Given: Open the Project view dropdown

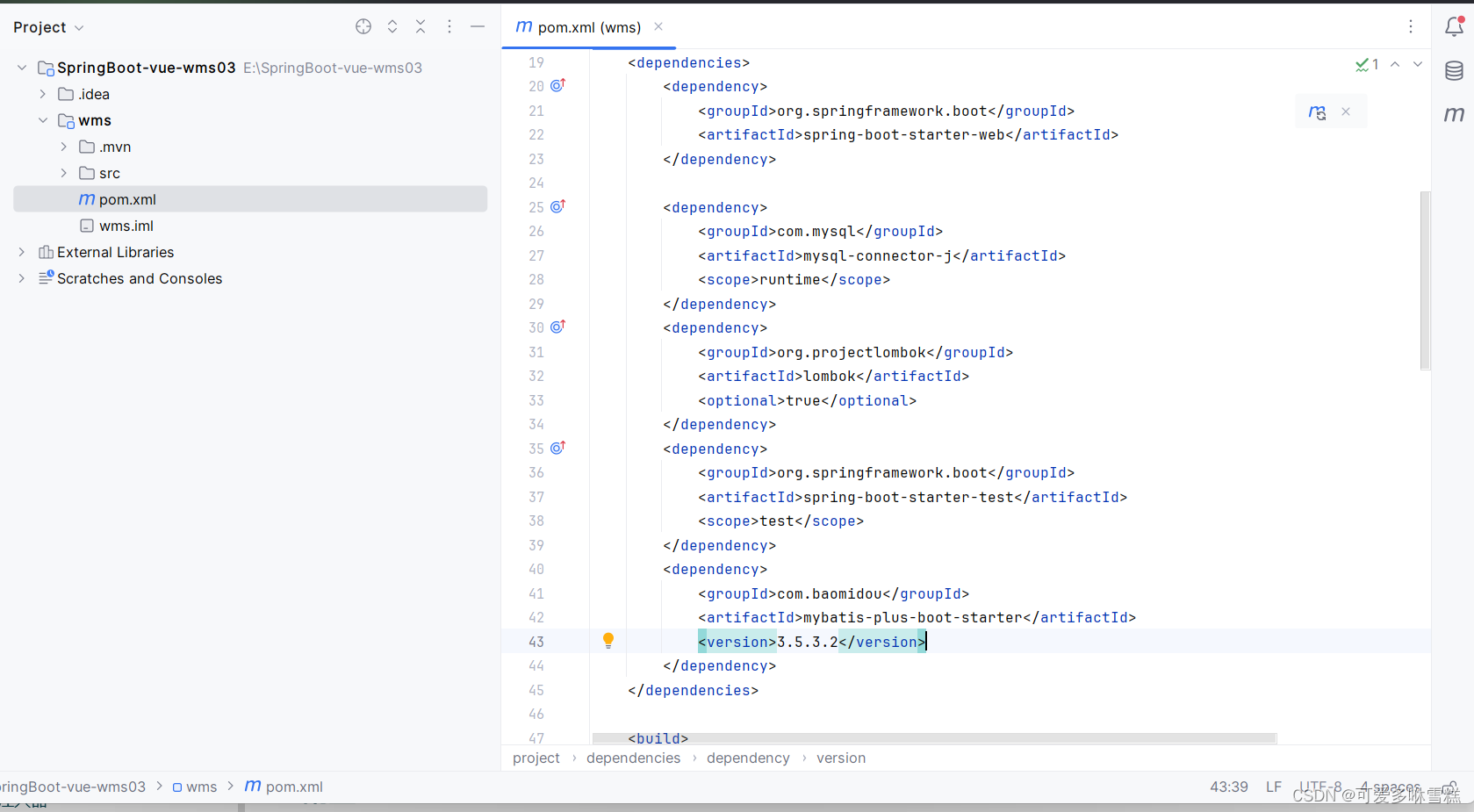Looking at the screenshot, I should [79, 27].
